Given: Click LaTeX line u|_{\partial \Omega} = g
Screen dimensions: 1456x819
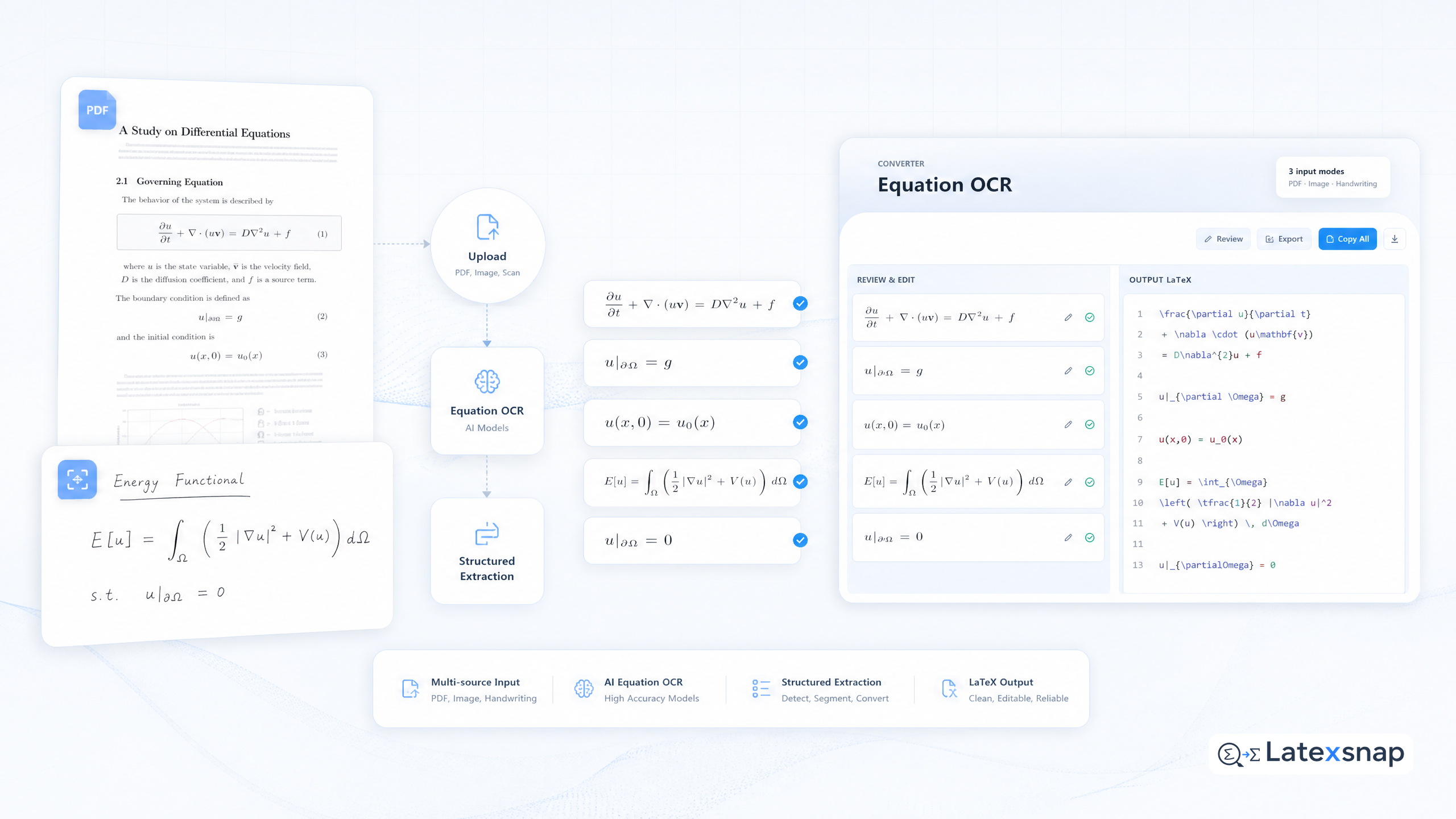Looking at the screenshot, I should 1222,397.
